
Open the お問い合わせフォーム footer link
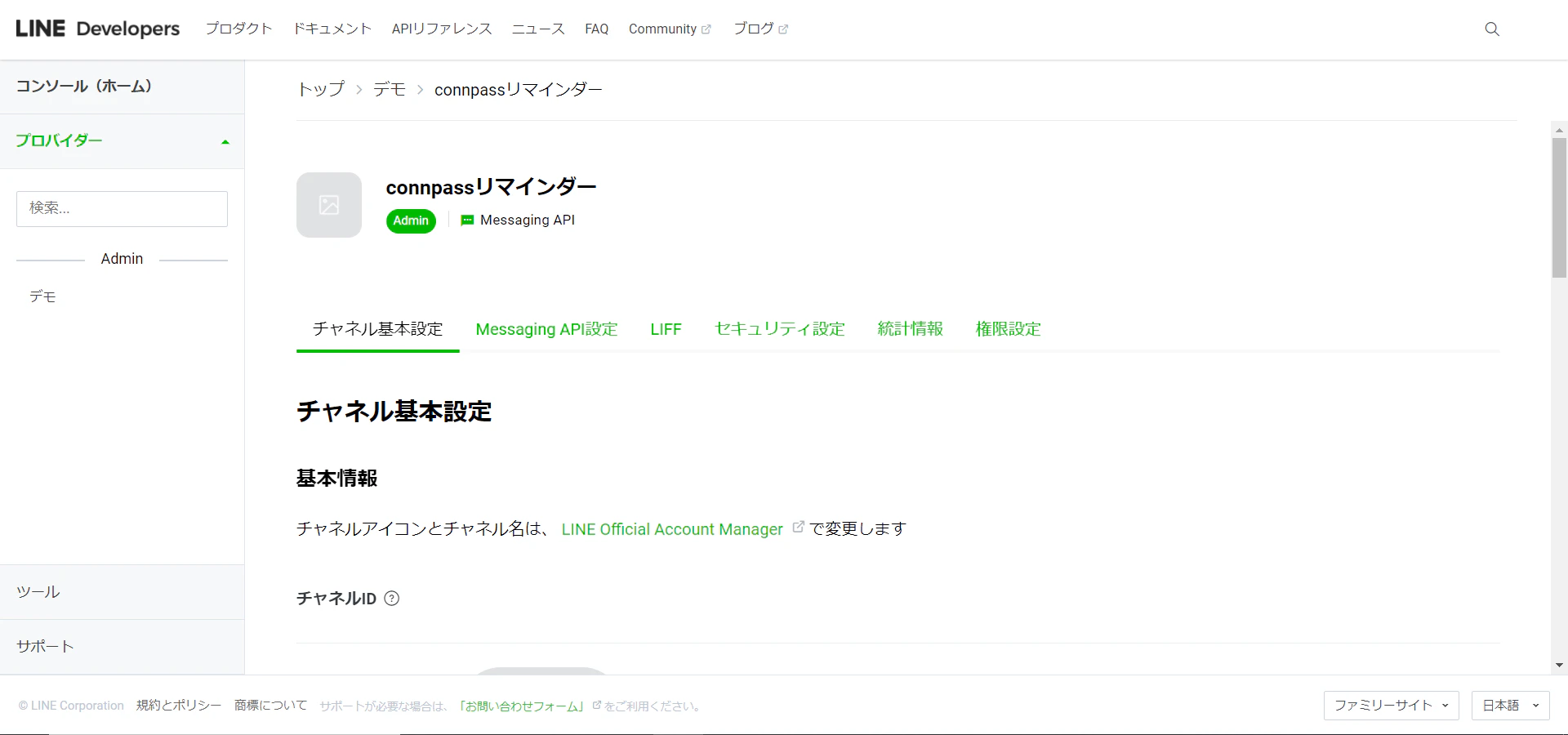point(521,706)
